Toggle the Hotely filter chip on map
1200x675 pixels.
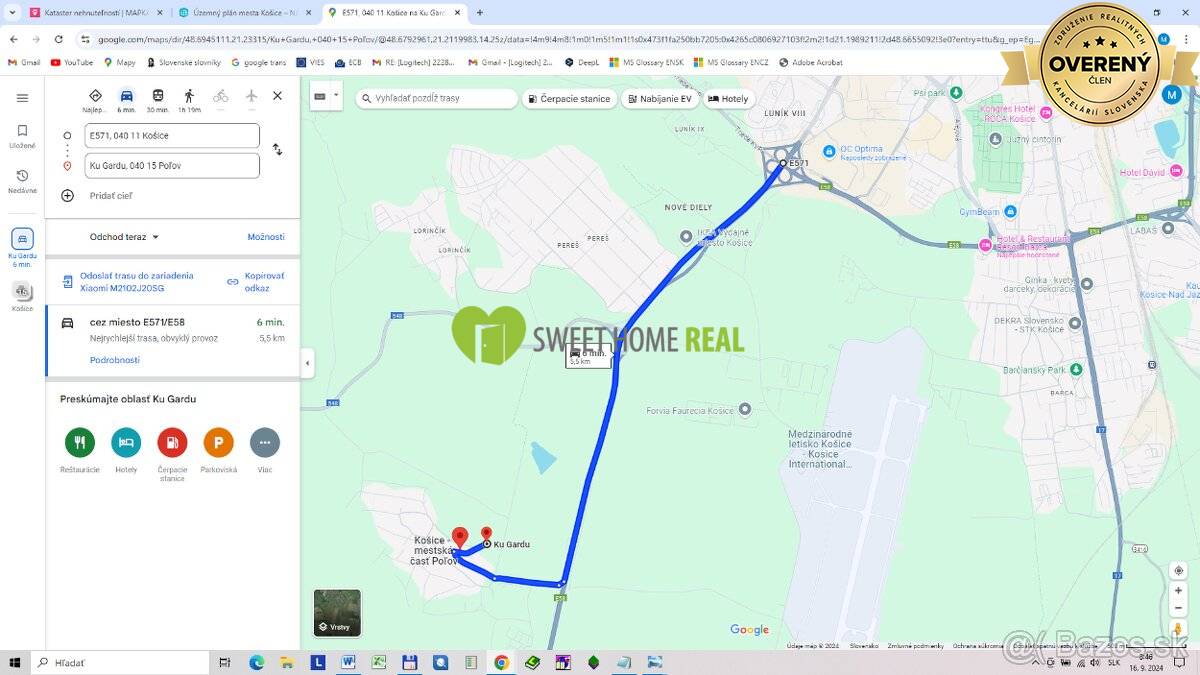pos(728,99)
